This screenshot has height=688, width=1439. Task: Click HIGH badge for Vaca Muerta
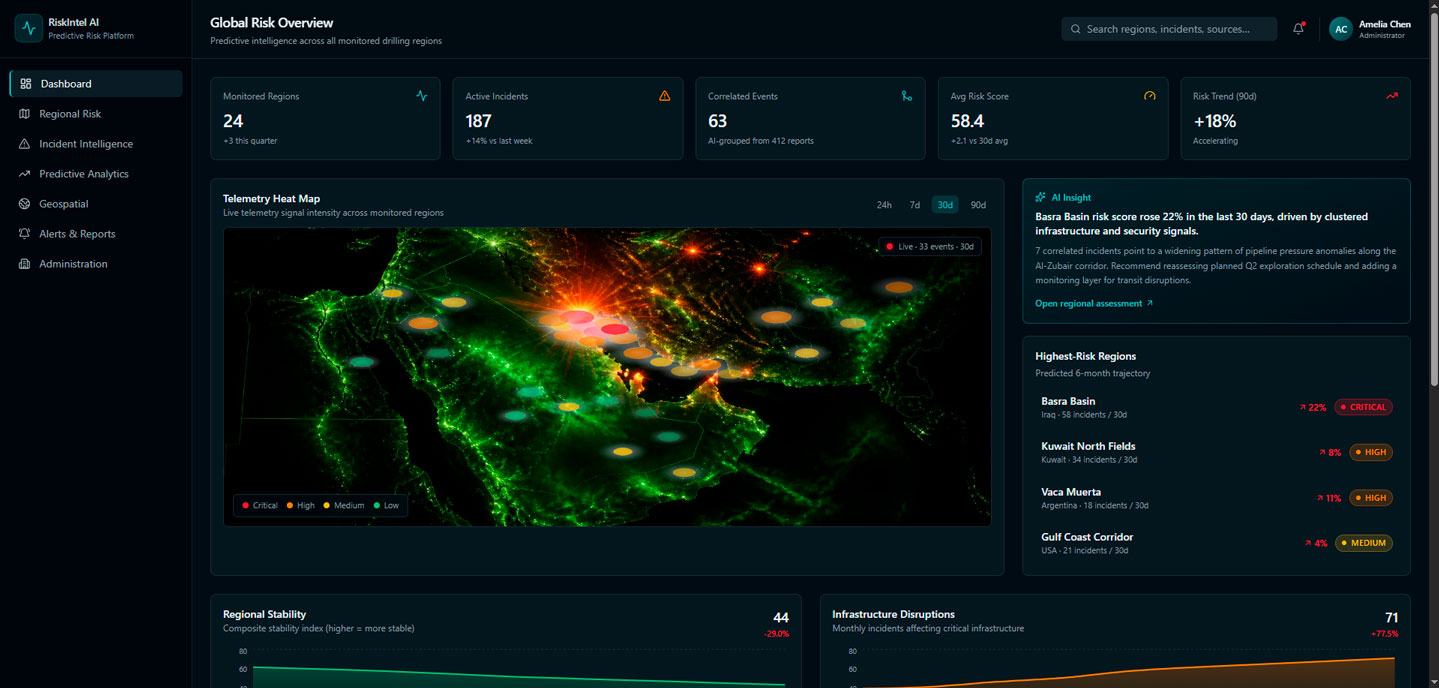1371,498
